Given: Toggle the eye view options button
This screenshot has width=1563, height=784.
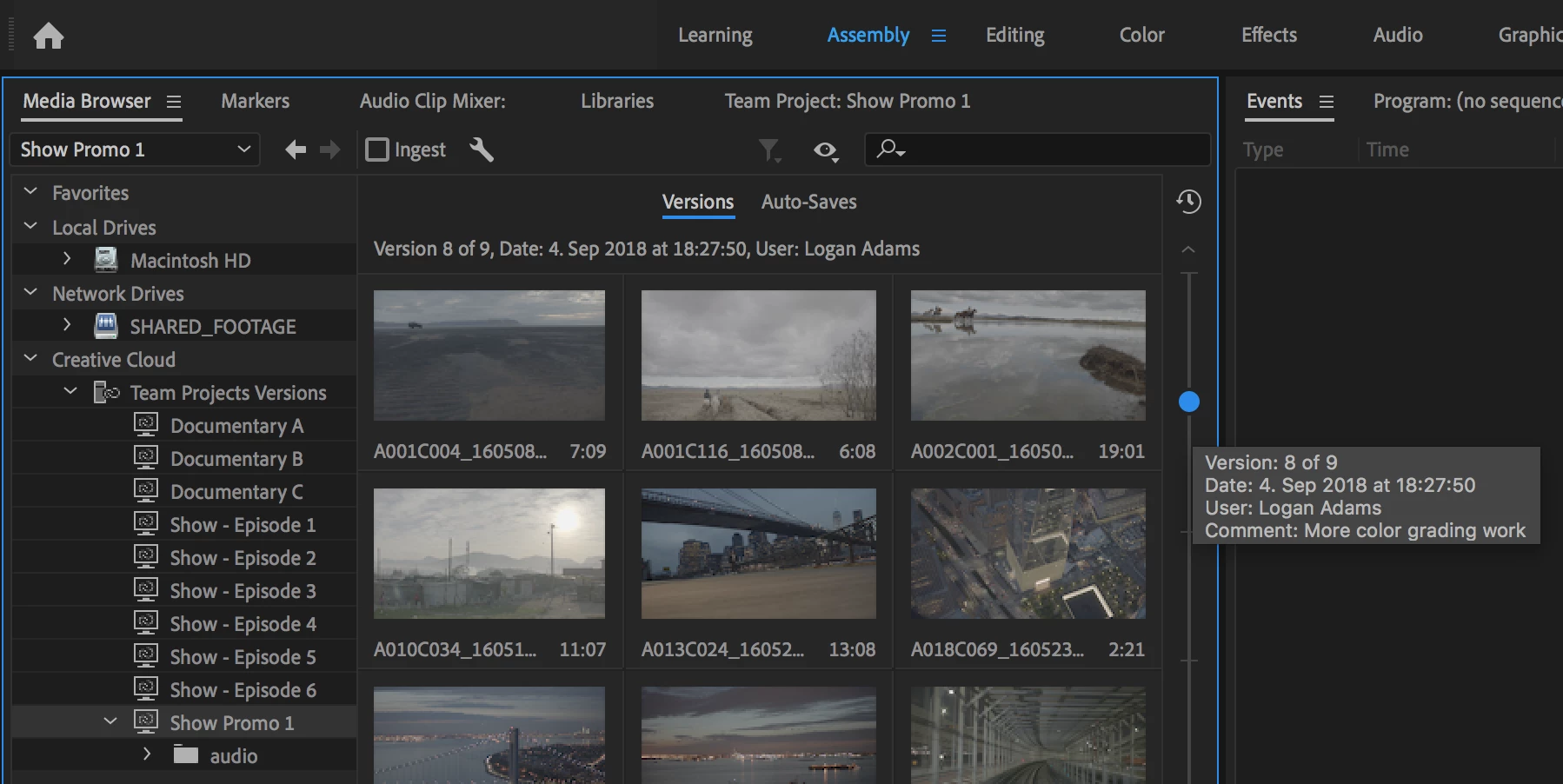Looking at the screenshot, I should (x=826, y=151).
